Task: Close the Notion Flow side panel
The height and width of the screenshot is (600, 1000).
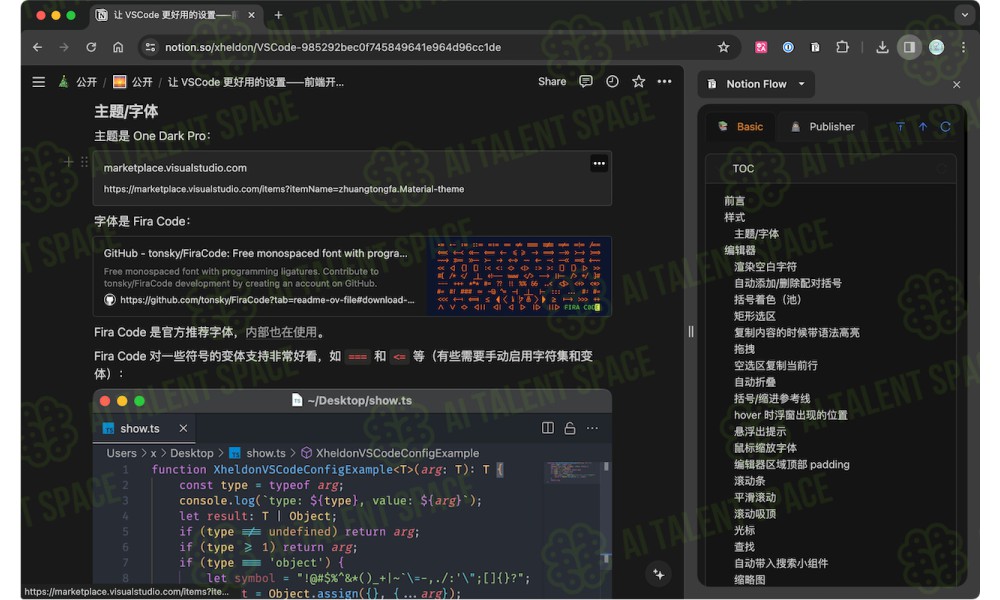Action: click(957, 84)
